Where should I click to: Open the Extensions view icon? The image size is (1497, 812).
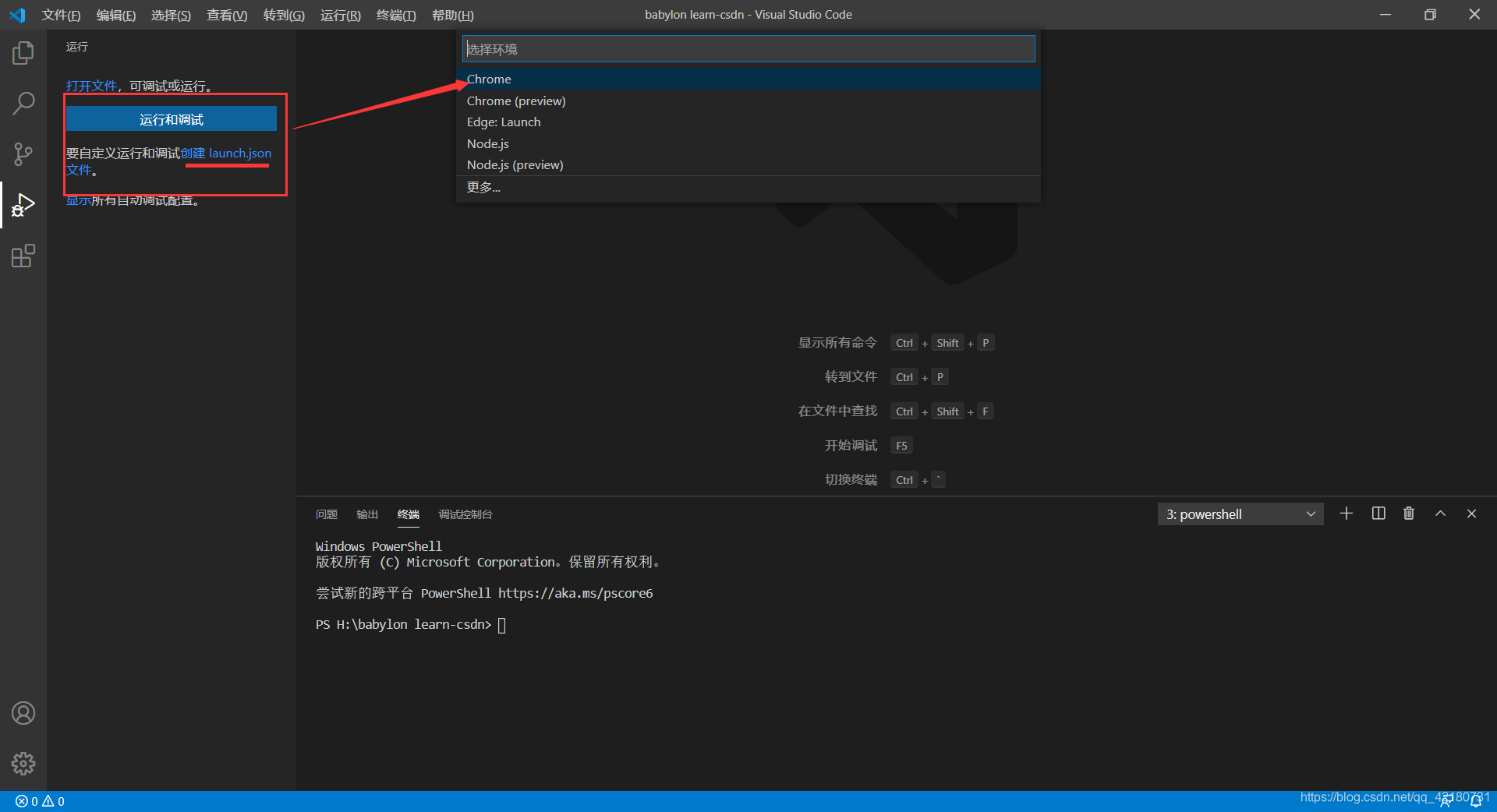pos(23,256)
